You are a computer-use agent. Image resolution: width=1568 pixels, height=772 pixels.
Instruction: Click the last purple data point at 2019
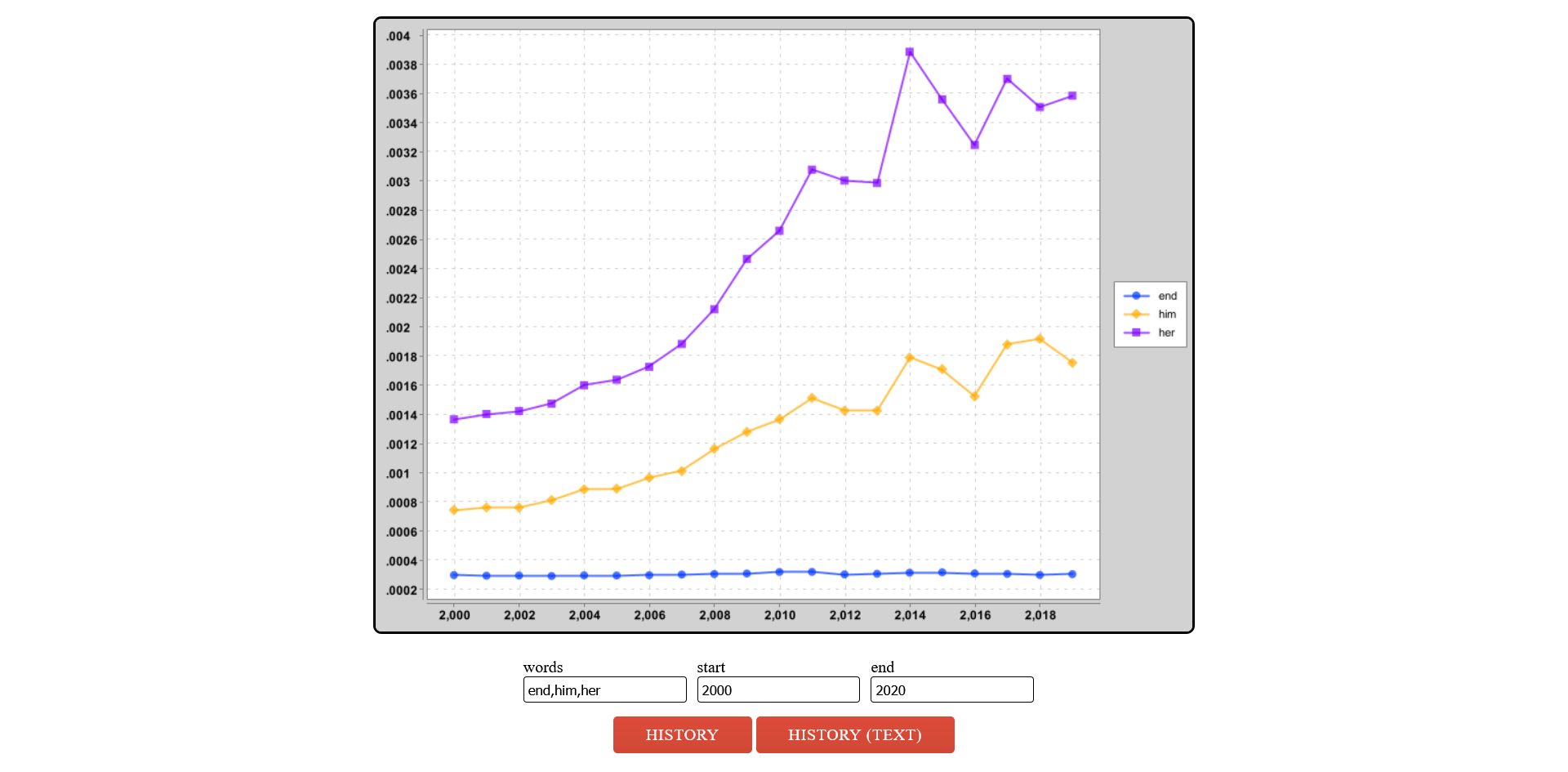(x=1072, y=95)
